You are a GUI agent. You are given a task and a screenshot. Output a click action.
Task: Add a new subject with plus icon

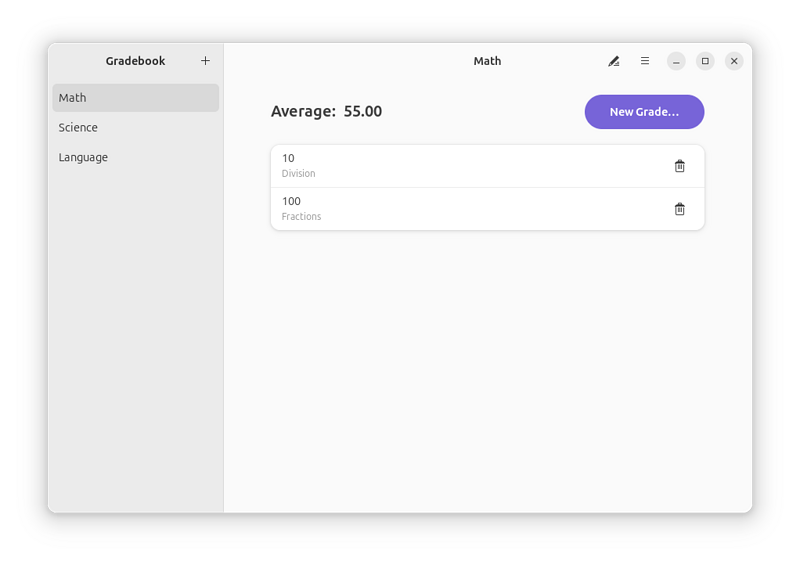pos(205,61)
